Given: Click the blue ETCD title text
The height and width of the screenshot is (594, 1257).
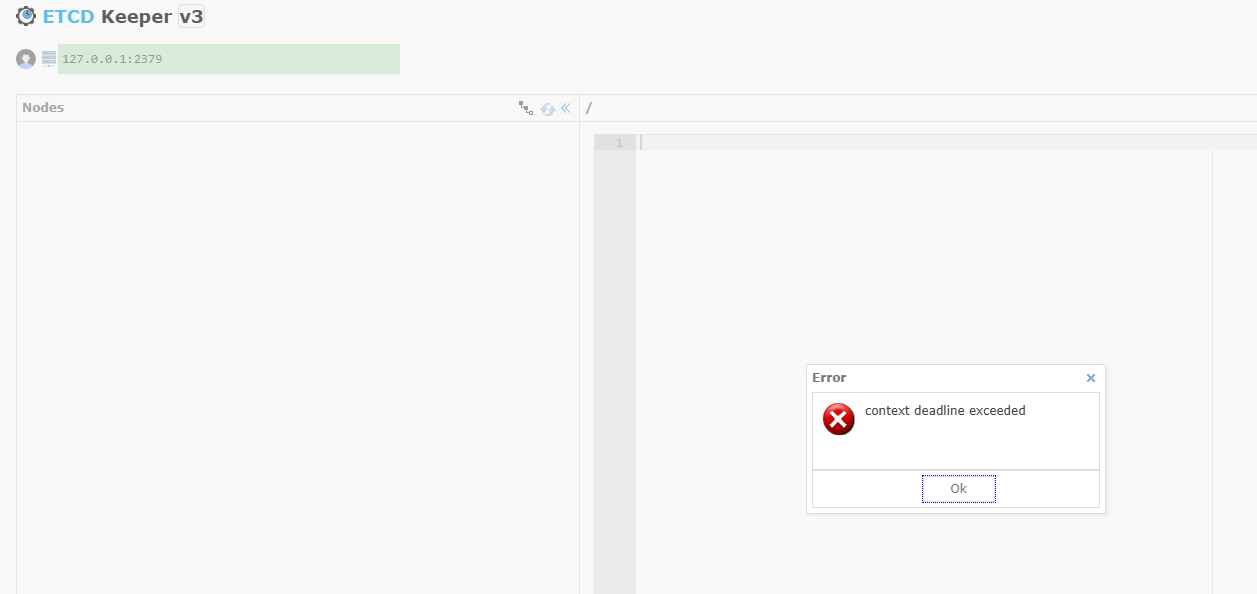Looking at the screenshot, I should coord(68,17).
